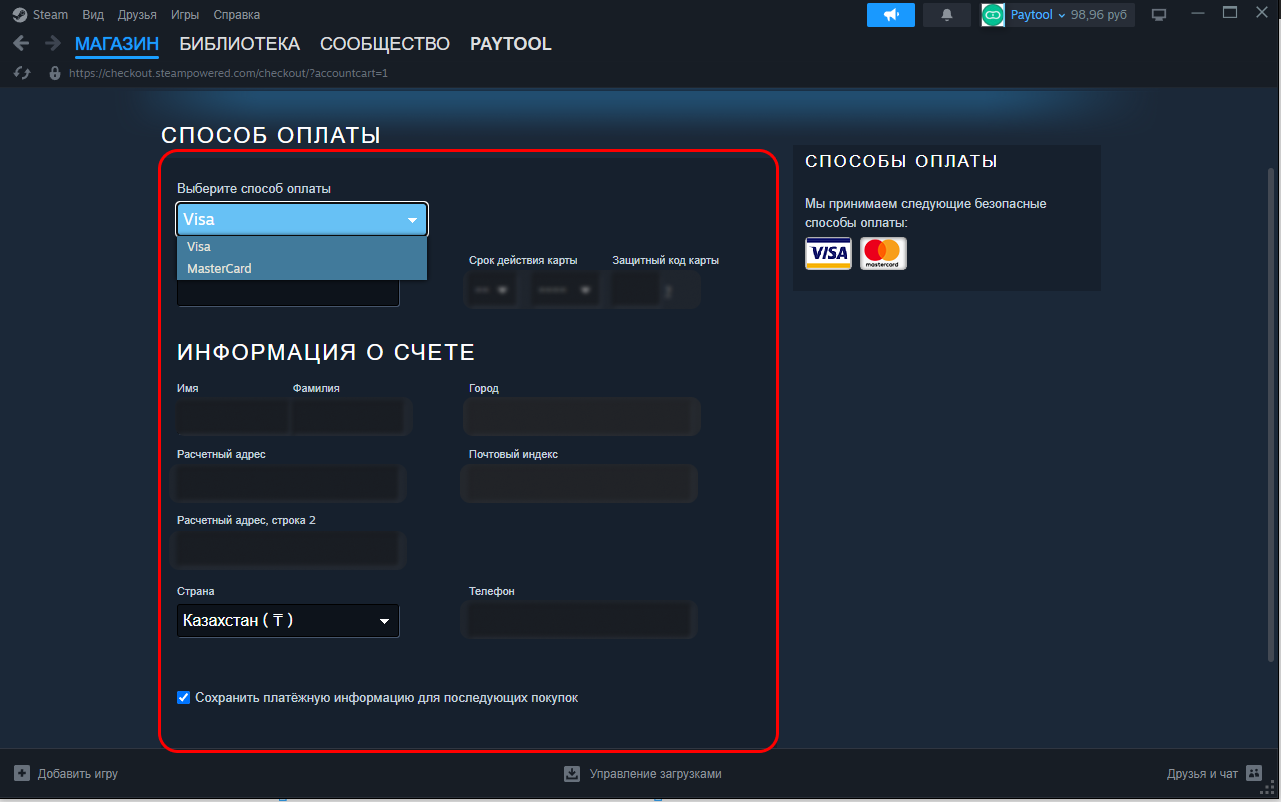The height and width of the screenshot is (802, 1281).
Task: Click the Город input field
Action: [x=582, y=416]
